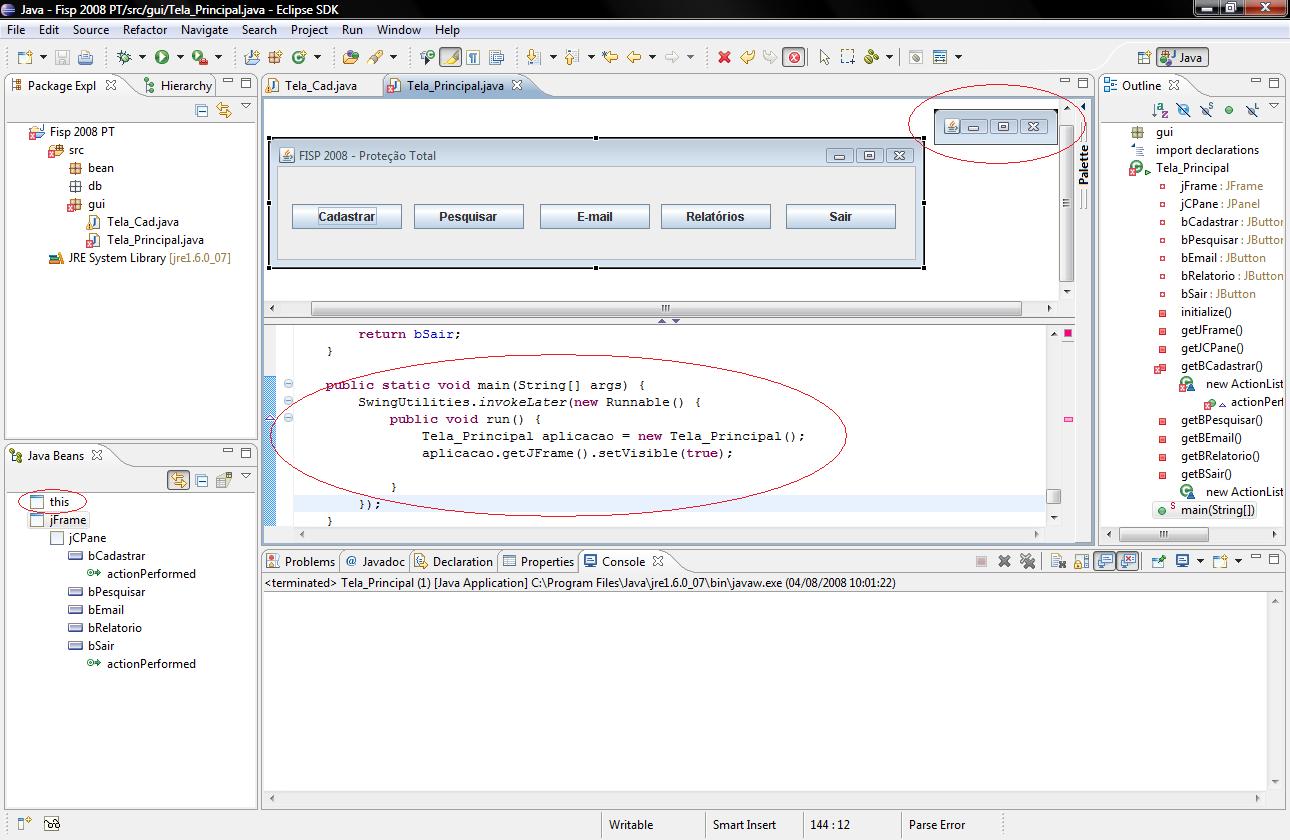Switch to the Tela_Cad.java editor tab
Image resolution: width=1290 pixels, height=840 pixels.
tap(320, 86)
